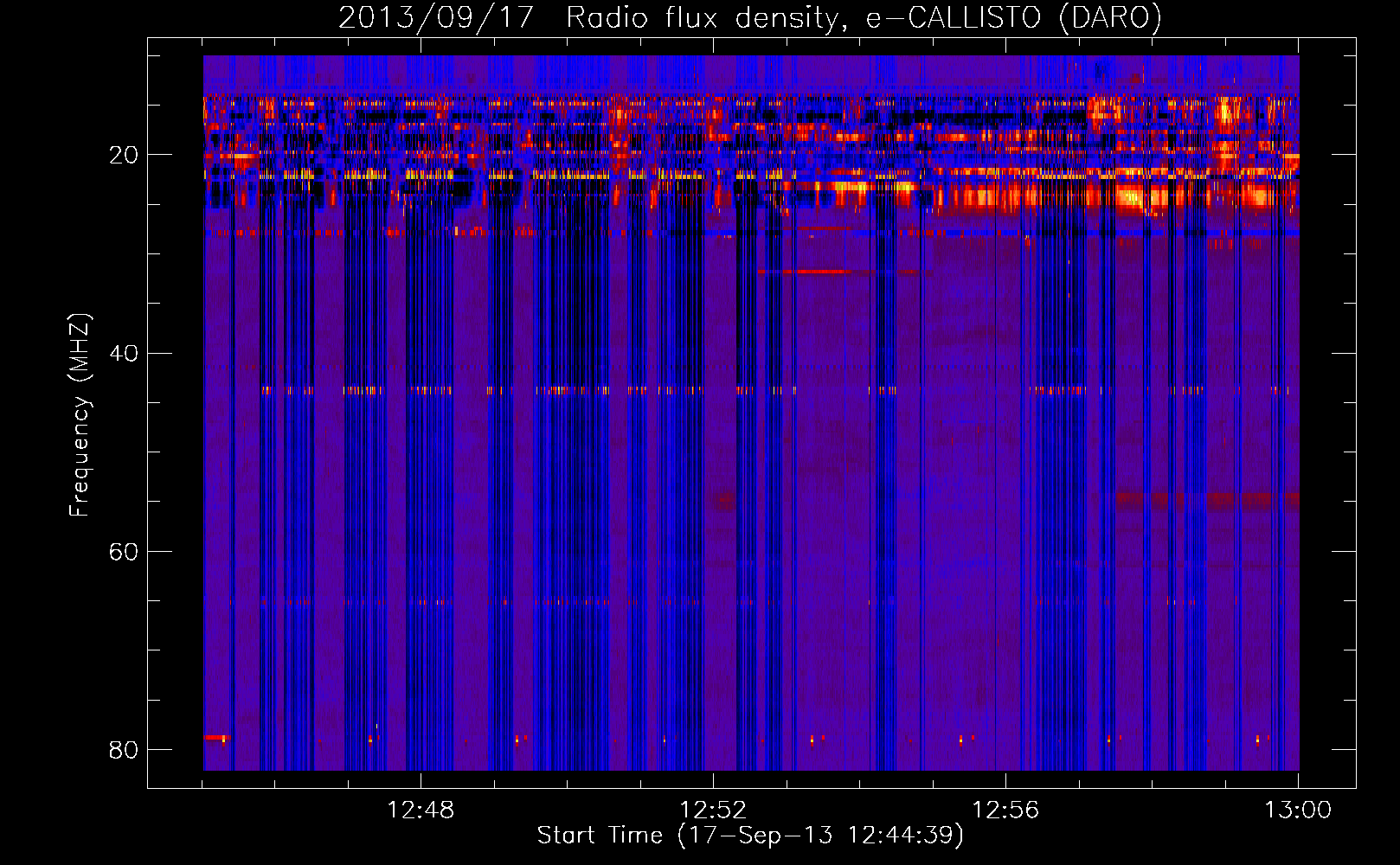This screenshot has width=1400, height=865.
Task: Click the 40 MHz frequency tick label
Action: click(x=124, y=353)
